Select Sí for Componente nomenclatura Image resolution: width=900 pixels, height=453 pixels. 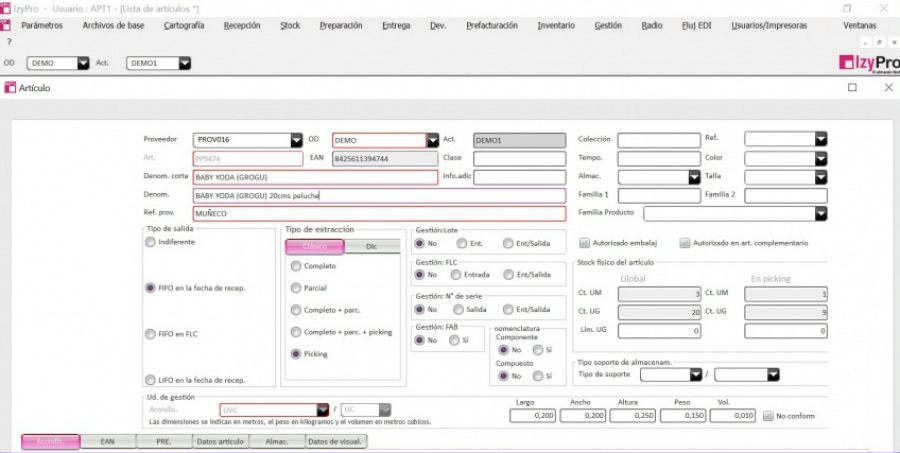coord(538,350)
